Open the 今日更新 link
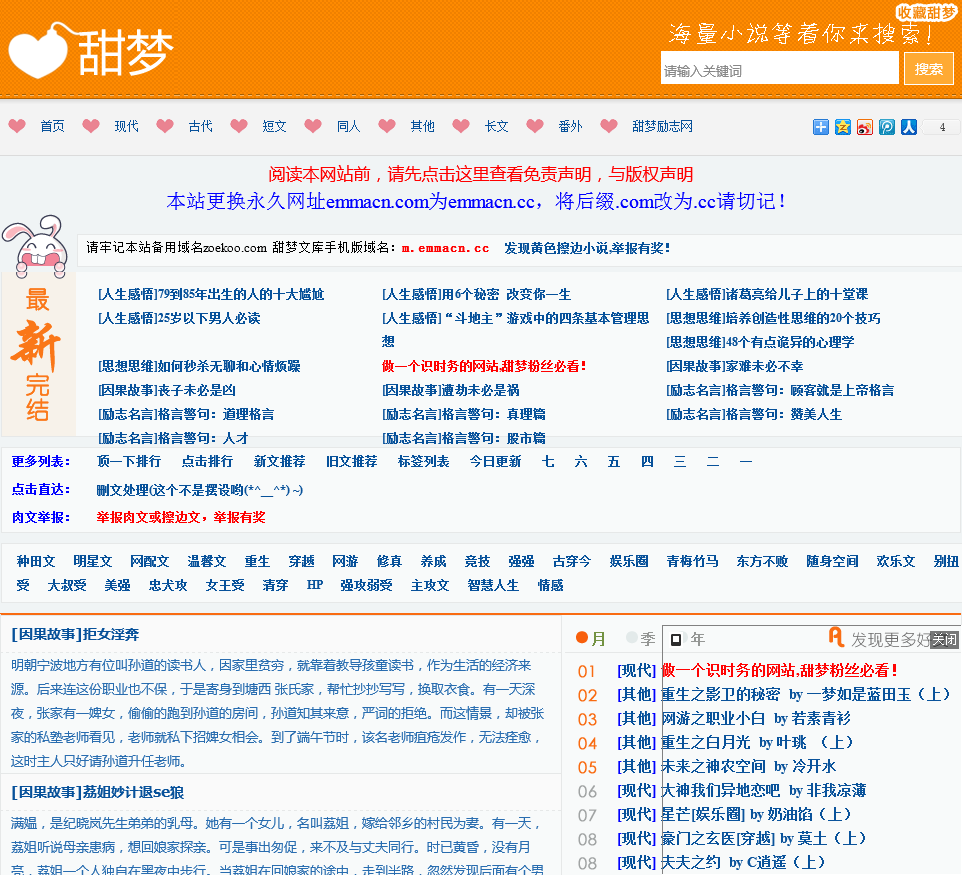This screenshot has width=962, height=875. [x=495, y=461]
